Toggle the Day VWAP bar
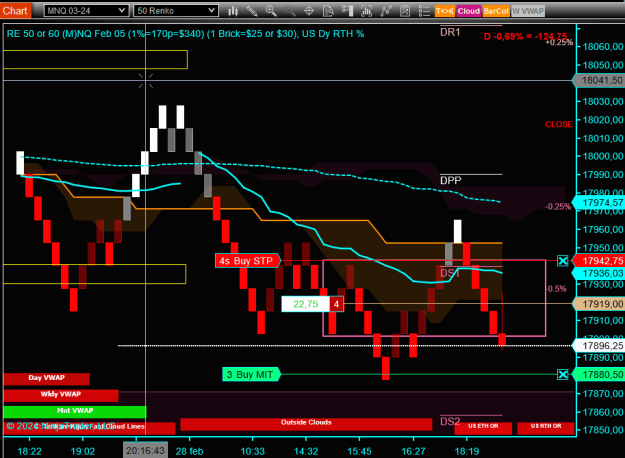Viewport: 625px width, 458px height. (x=47, y=378)
